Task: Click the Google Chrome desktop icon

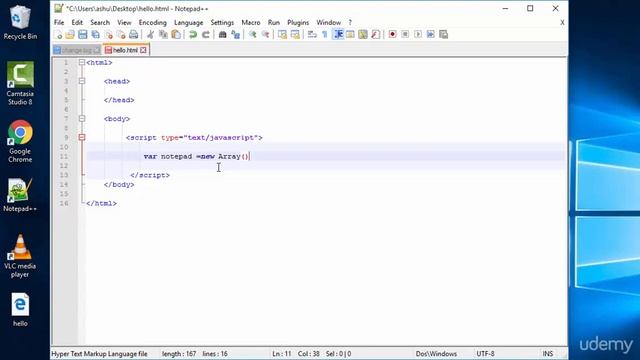Action: [20, 141]
